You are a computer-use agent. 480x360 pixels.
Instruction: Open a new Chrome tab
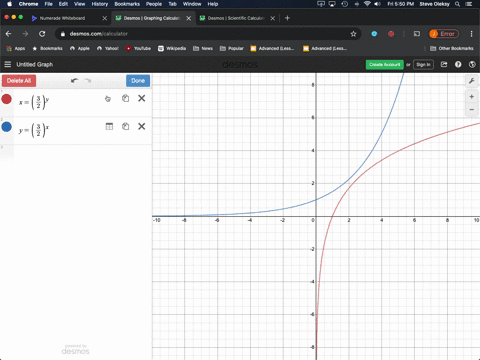287,18
